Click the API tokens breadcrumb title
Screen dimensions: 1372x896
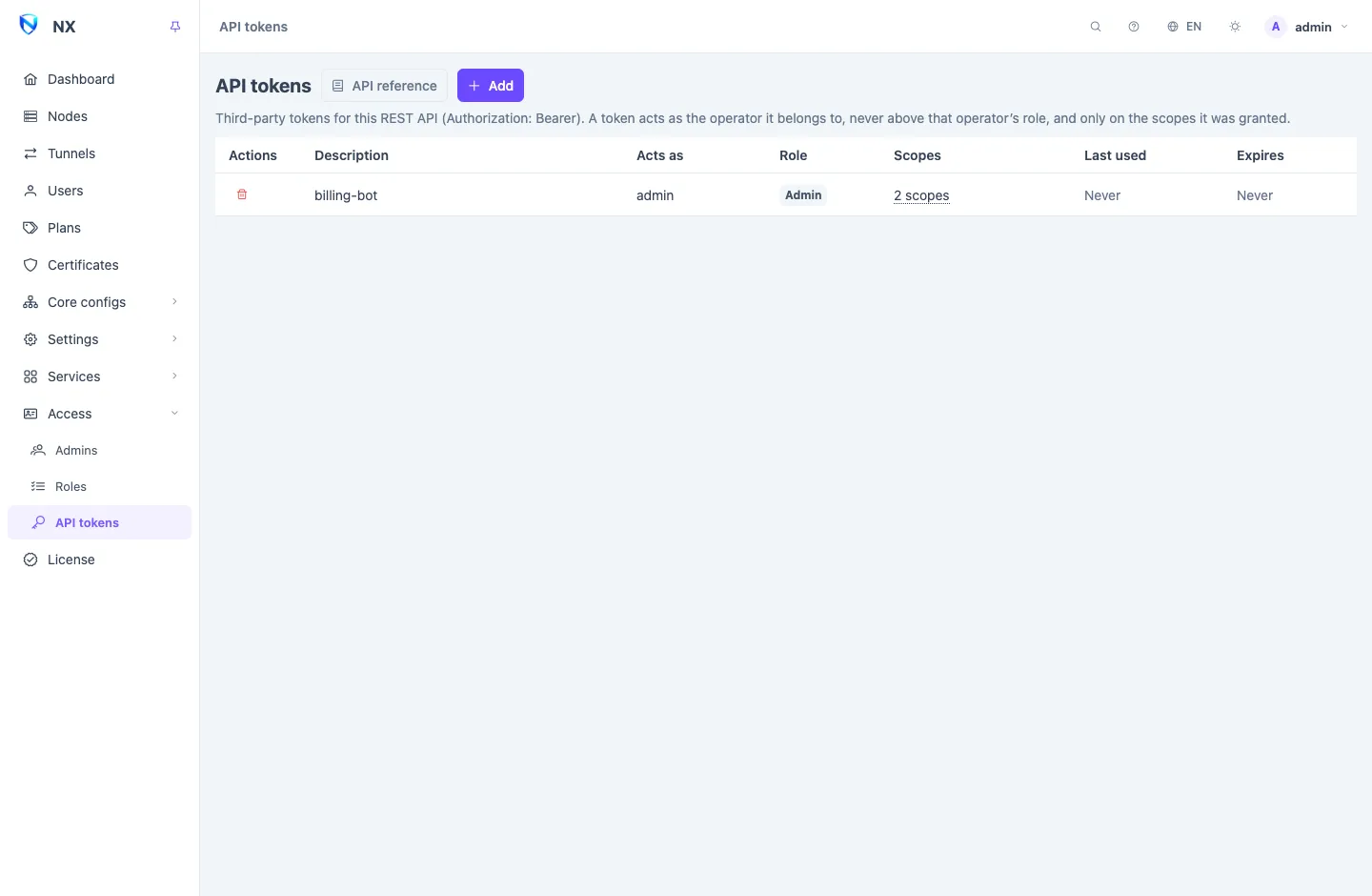(x=253, y=27)
